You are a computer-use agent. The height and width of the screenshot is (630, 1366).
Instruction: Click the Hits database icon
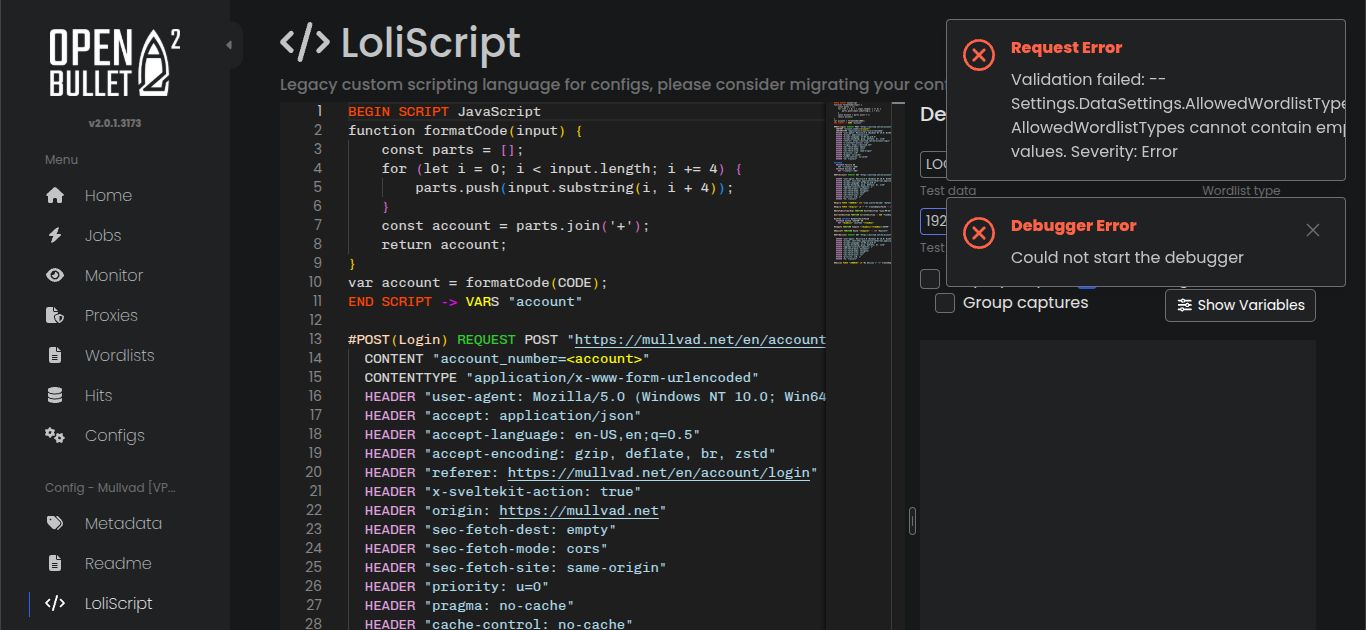(x=55, y=395)
